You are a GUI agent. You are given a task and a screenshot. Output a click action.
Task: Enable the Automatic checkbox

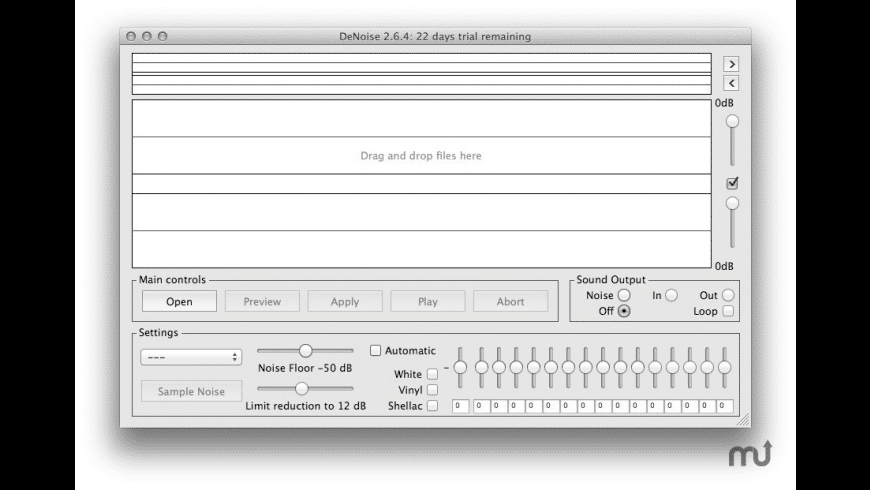tap(376, 351)
